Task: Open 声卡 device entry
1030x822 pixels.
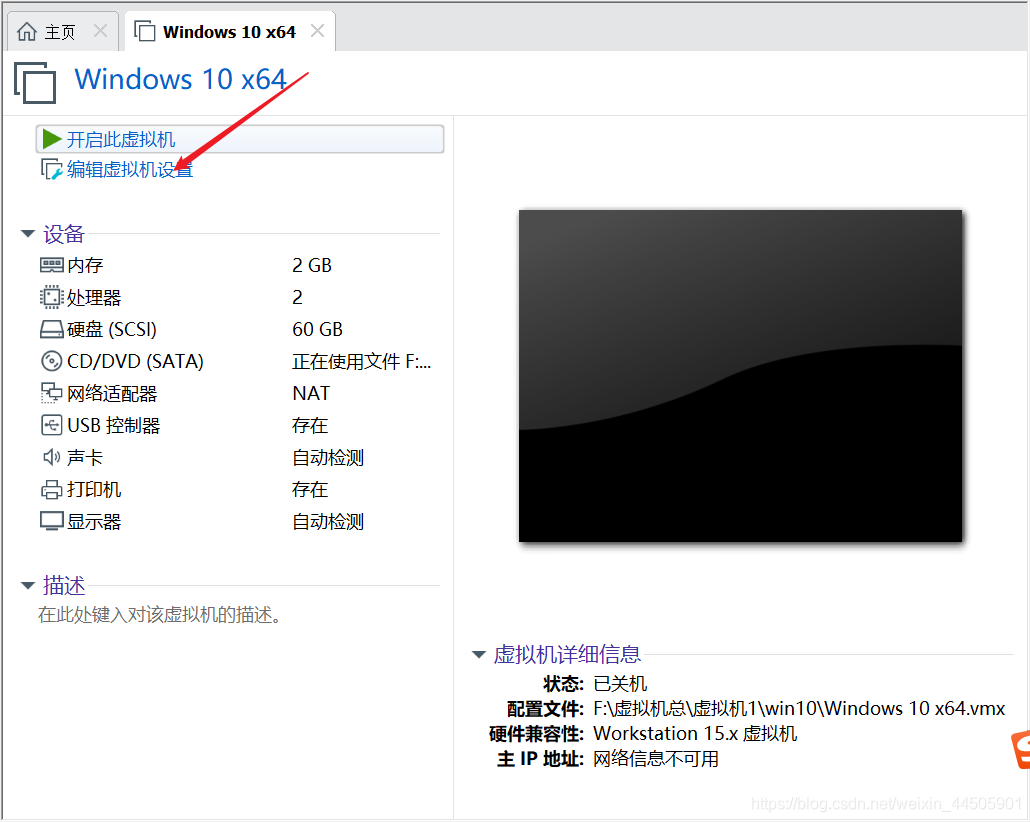Action: coord(85,457)
